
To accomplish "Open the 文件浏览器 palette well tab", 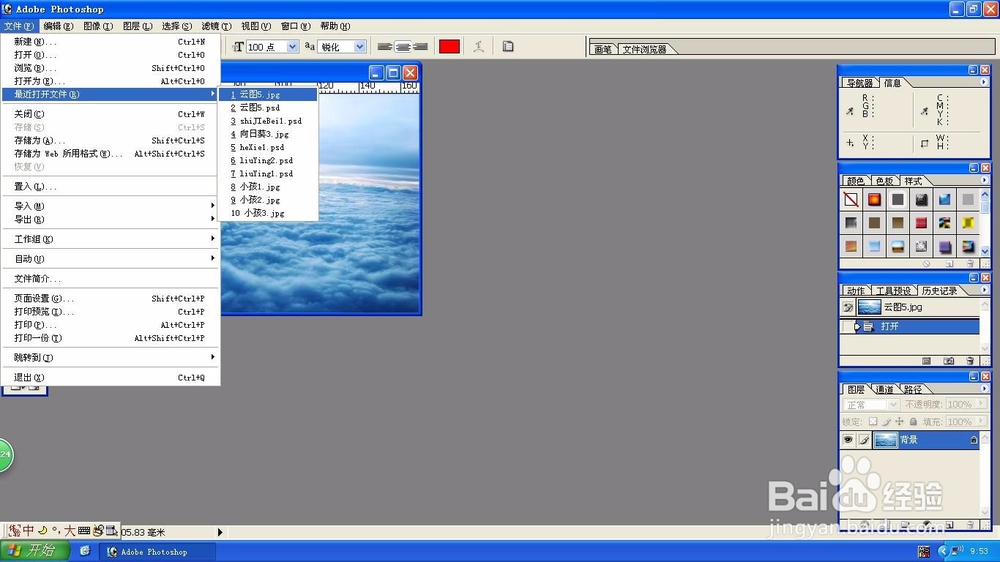I will tap(644, 49).
